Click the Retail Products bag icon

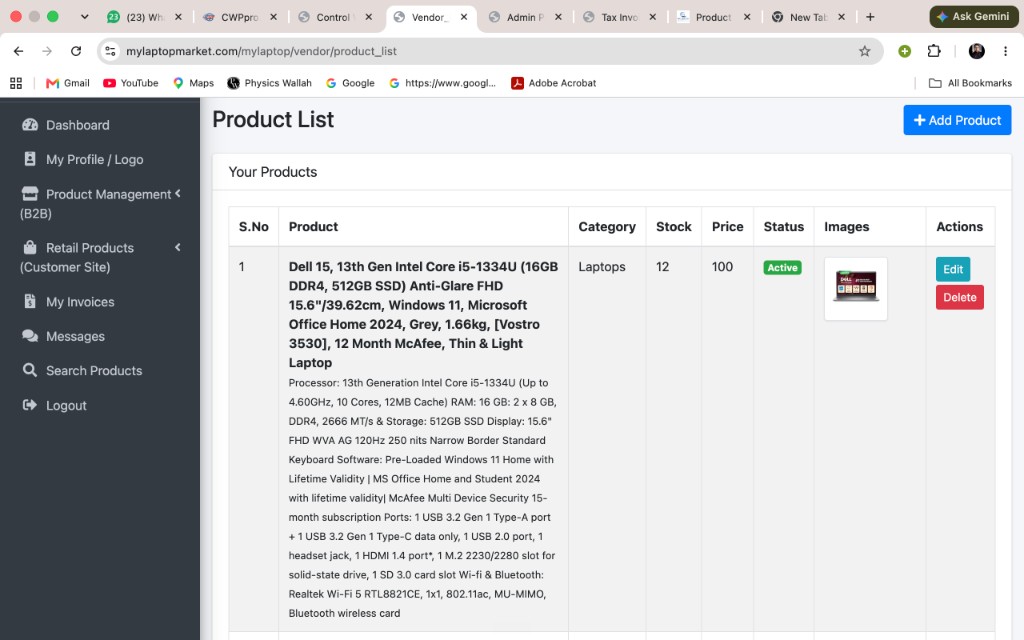click(x=30, y=247)
